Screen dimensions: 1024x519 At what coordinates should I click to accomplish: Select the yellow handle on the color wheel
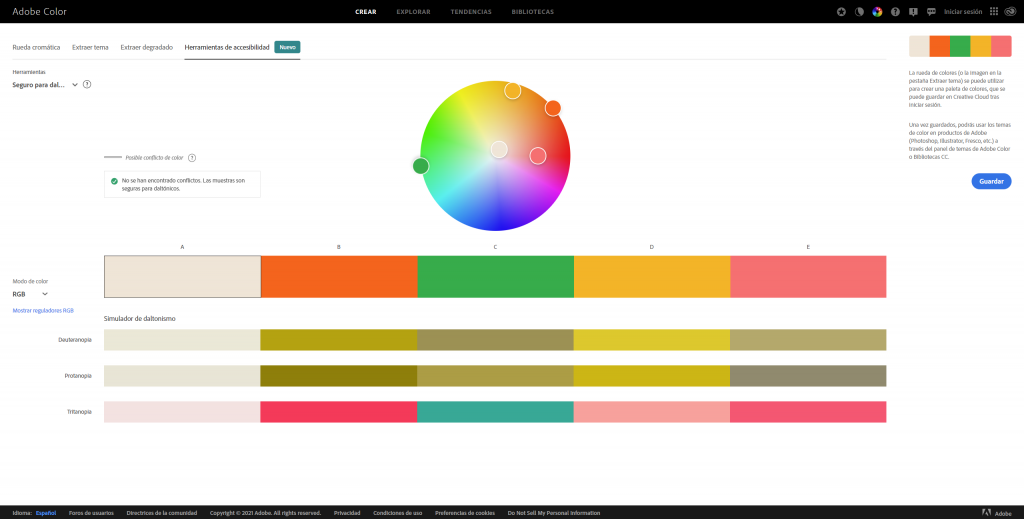(x=513, y=91)
